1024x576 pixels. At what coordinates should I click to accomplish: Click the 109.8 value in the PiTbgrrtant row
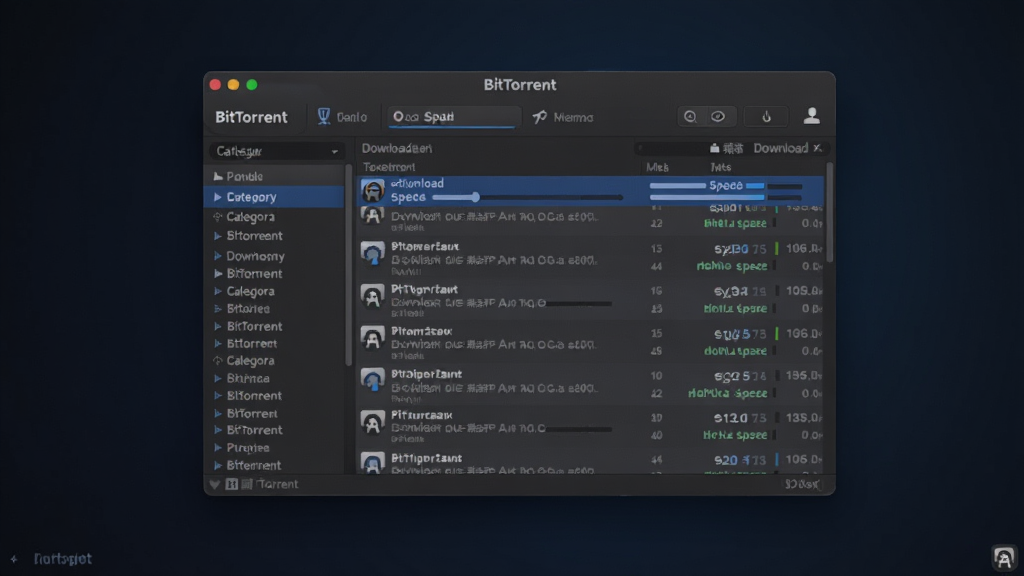803,291
